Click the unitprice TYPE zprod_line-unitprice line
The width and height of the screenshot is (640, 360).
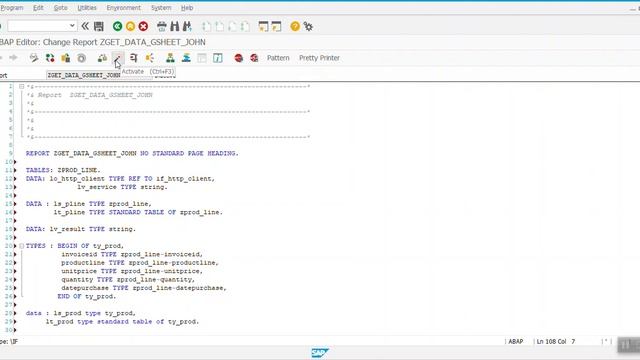click(x=132, y=271)
